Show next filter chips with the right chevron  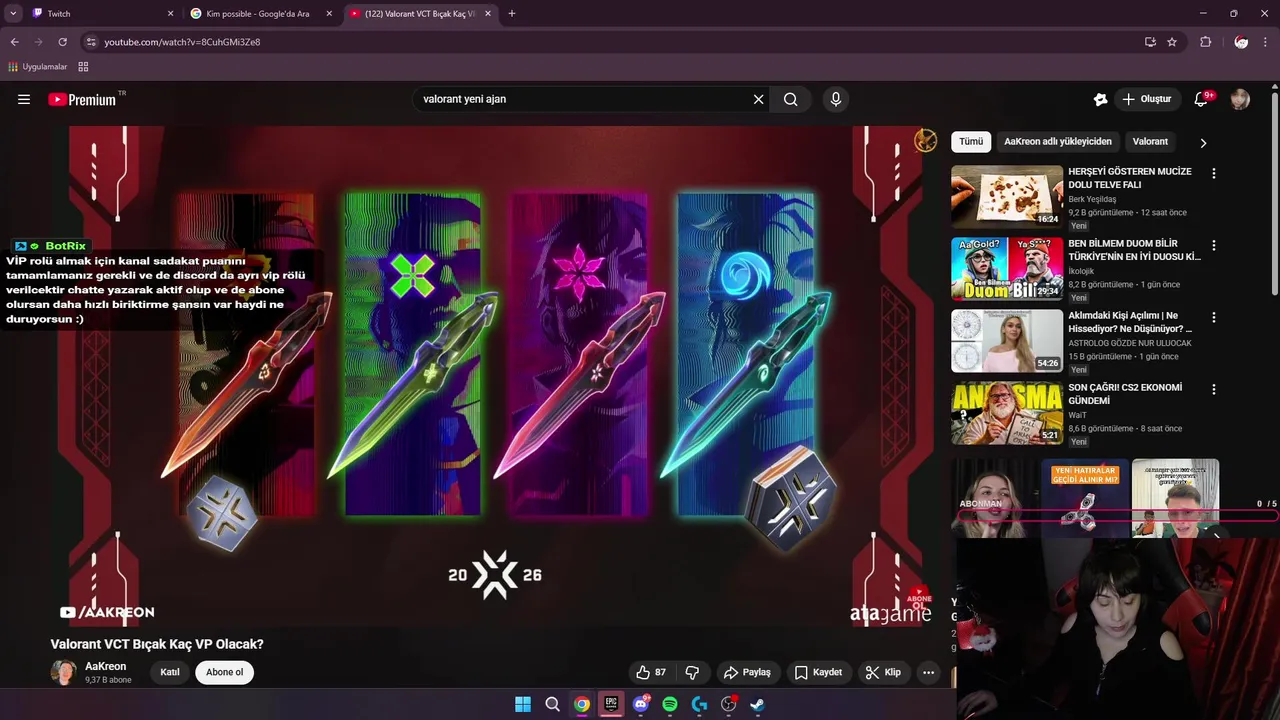click(1203, 143)
